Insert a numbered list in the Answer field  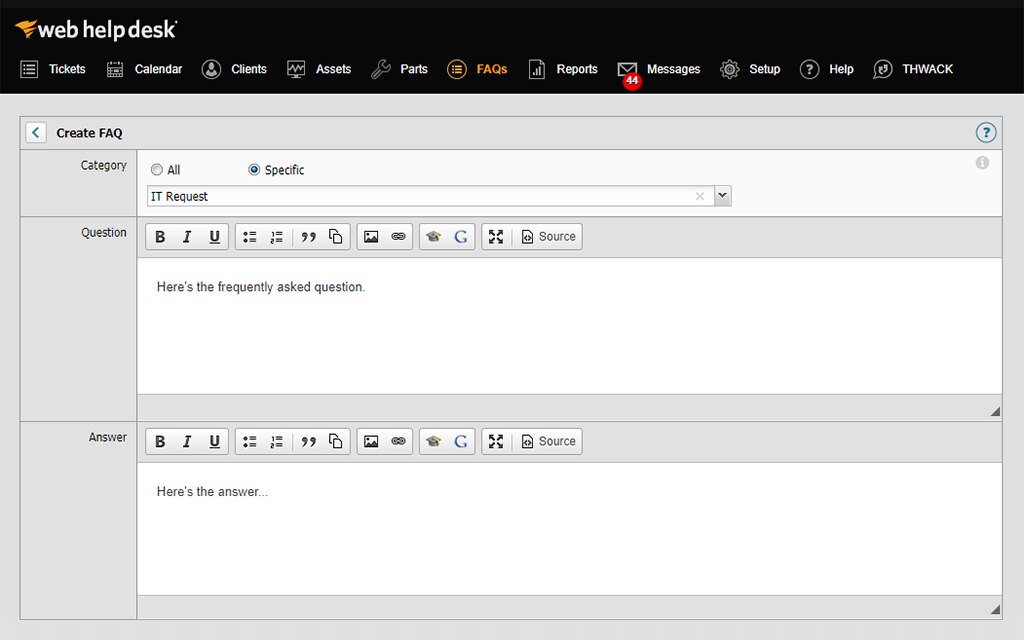276,441
